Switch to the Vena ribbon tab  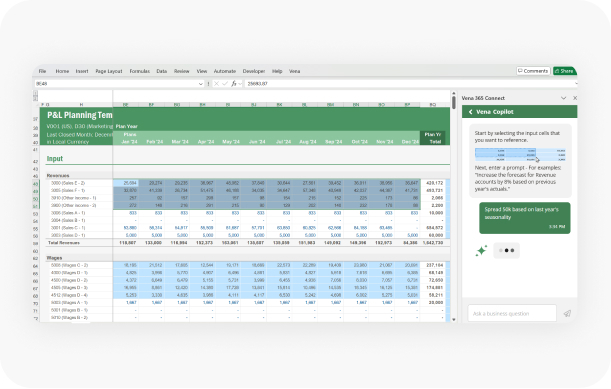click(x=295, y=71)
